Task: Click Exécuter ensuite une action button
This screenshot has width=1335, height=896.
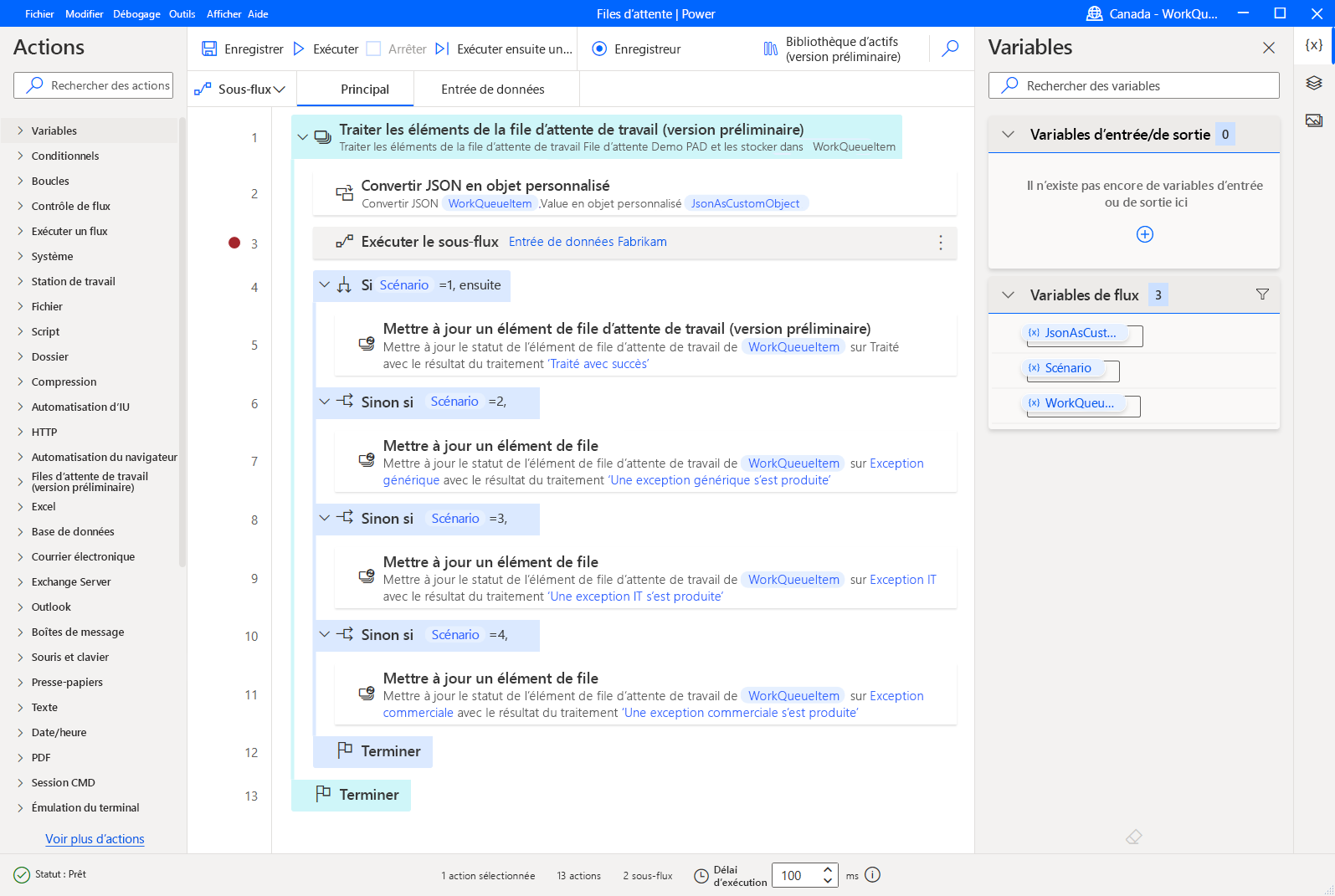Action: [x=505, y=49]
